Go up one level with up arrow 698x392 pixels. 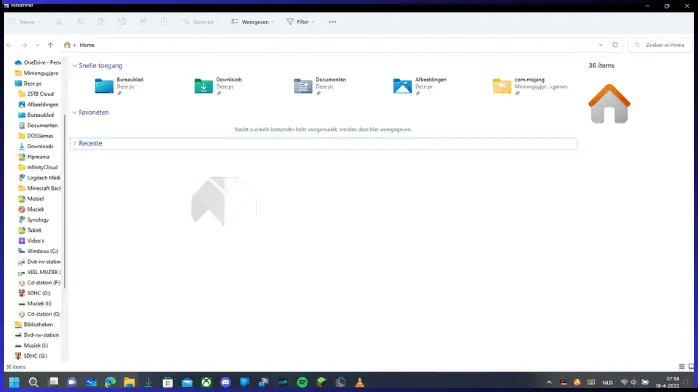click(x=50, y=45)
